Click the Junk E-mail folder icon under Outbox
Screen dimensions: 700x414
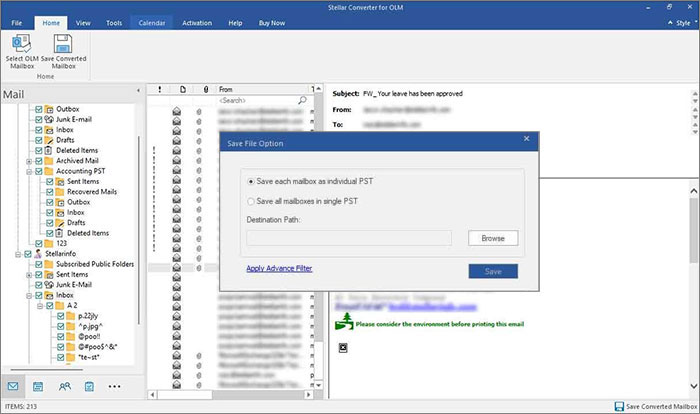49,119
